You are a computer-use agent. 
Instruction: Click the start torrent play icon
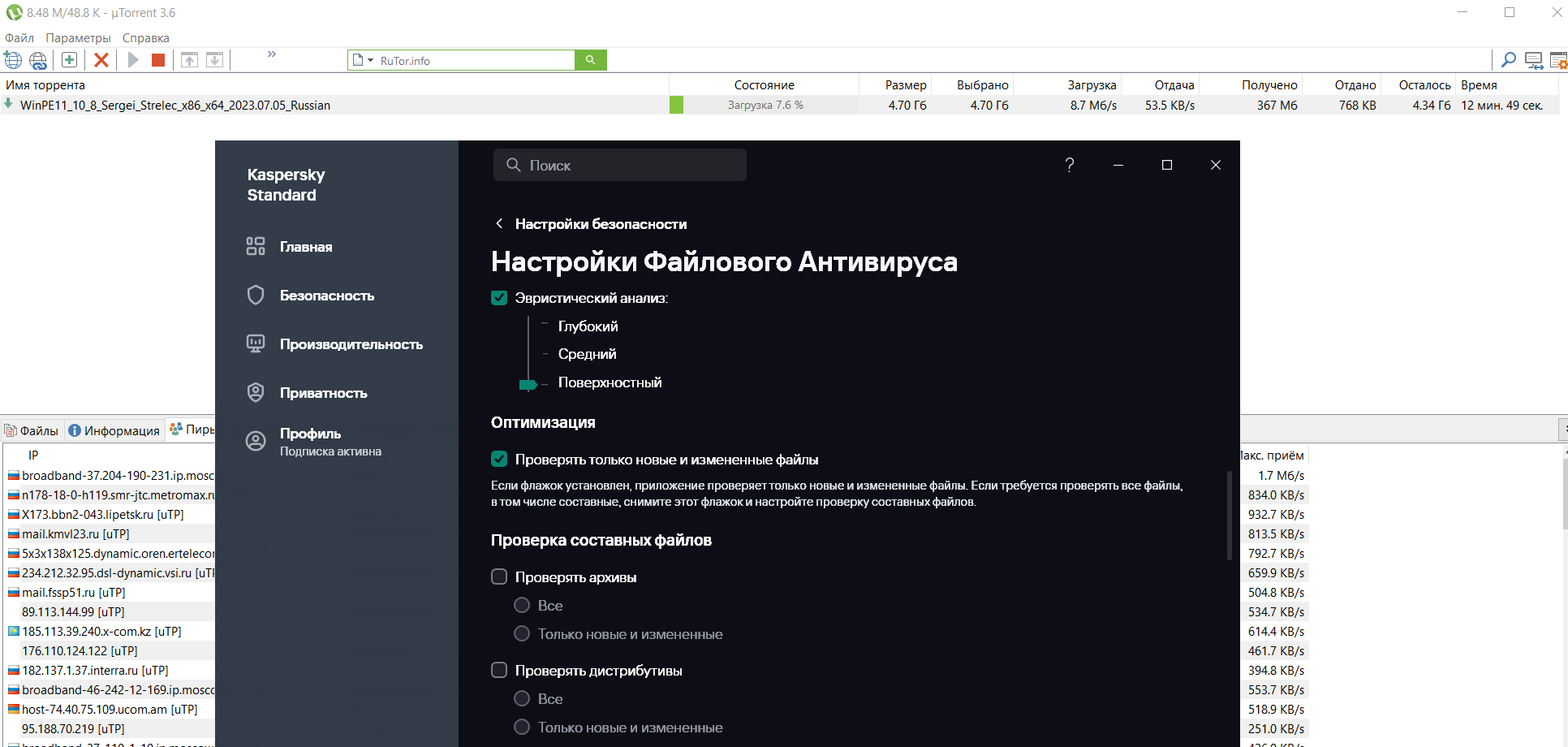(x=134, y=60)
